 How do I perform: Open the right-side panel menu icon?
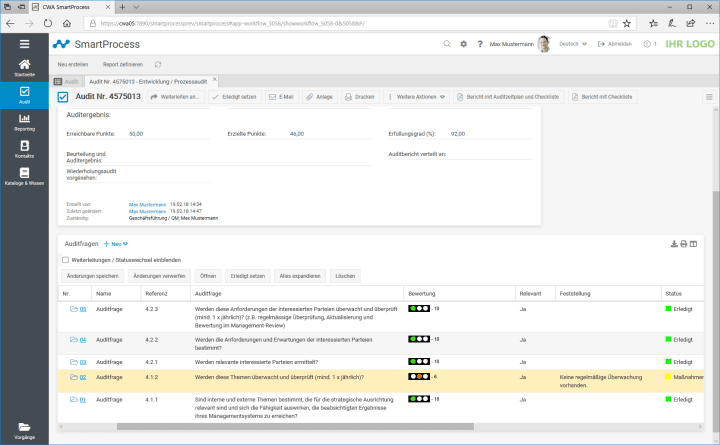[709, 97]
